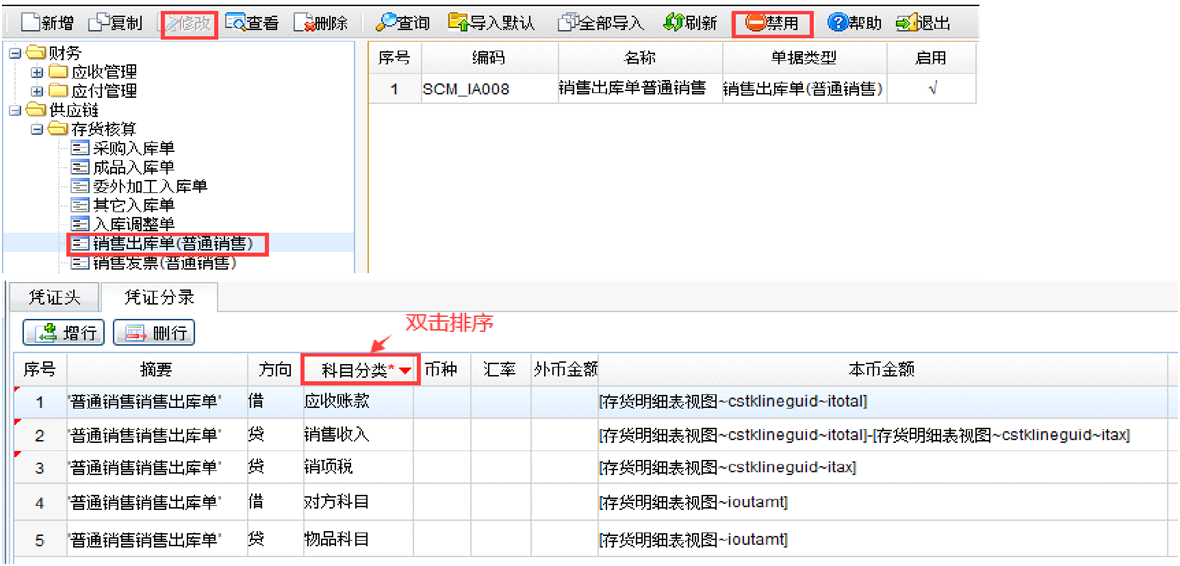1180x566 pixels.
Task: Select 委外加工入库单 in the tree
Action: click(x=150, y=186)
